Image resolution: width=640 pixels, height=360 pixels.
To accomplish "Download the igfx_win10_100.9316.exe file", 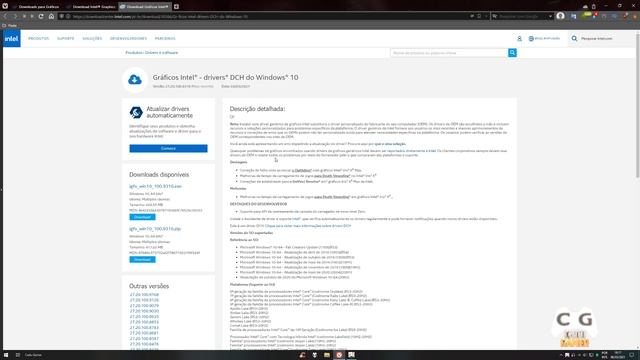I will click(x=142, y=217).
